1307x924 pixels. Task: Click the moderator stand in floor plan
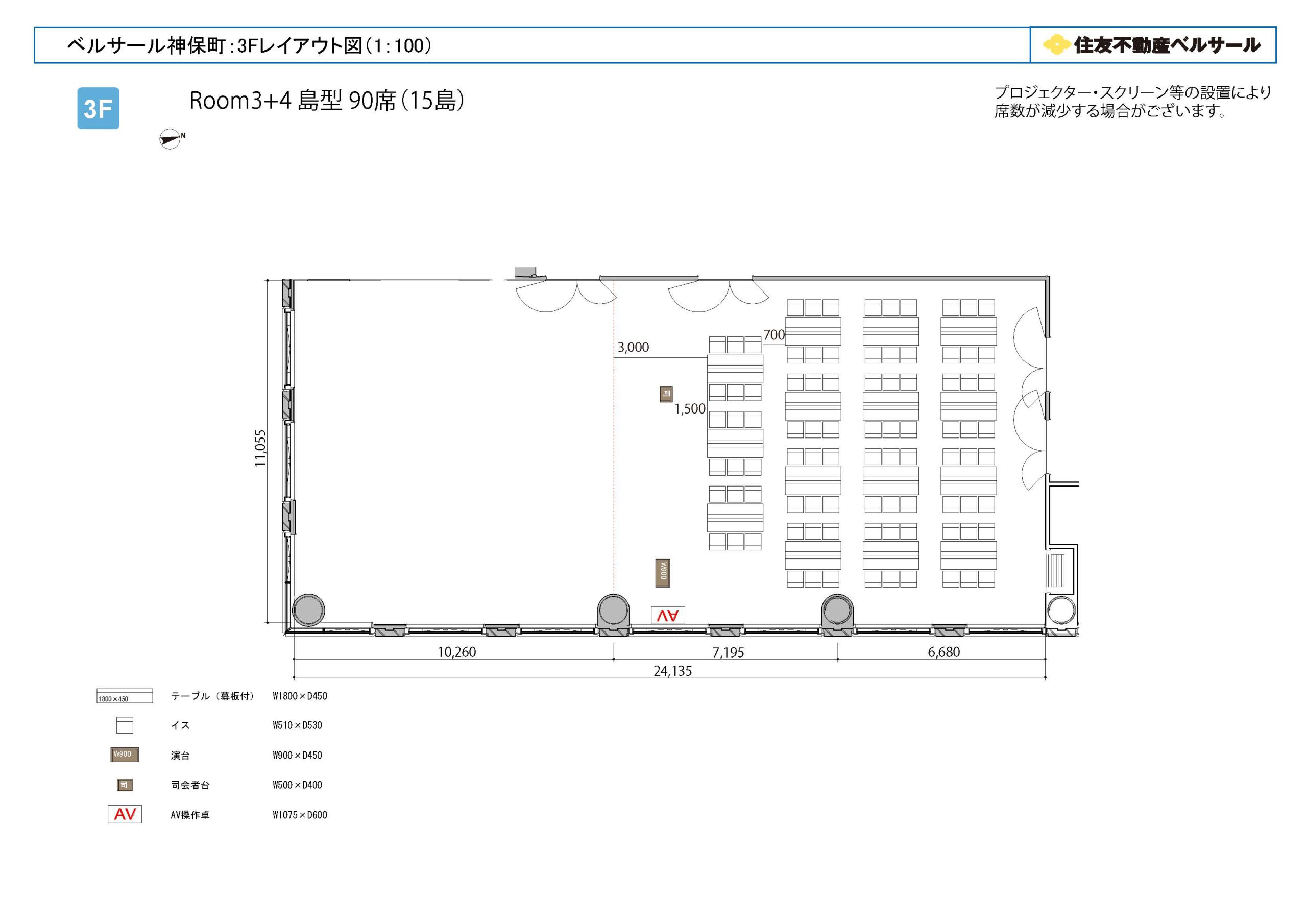pyautogui.click(x=666, y=394)
